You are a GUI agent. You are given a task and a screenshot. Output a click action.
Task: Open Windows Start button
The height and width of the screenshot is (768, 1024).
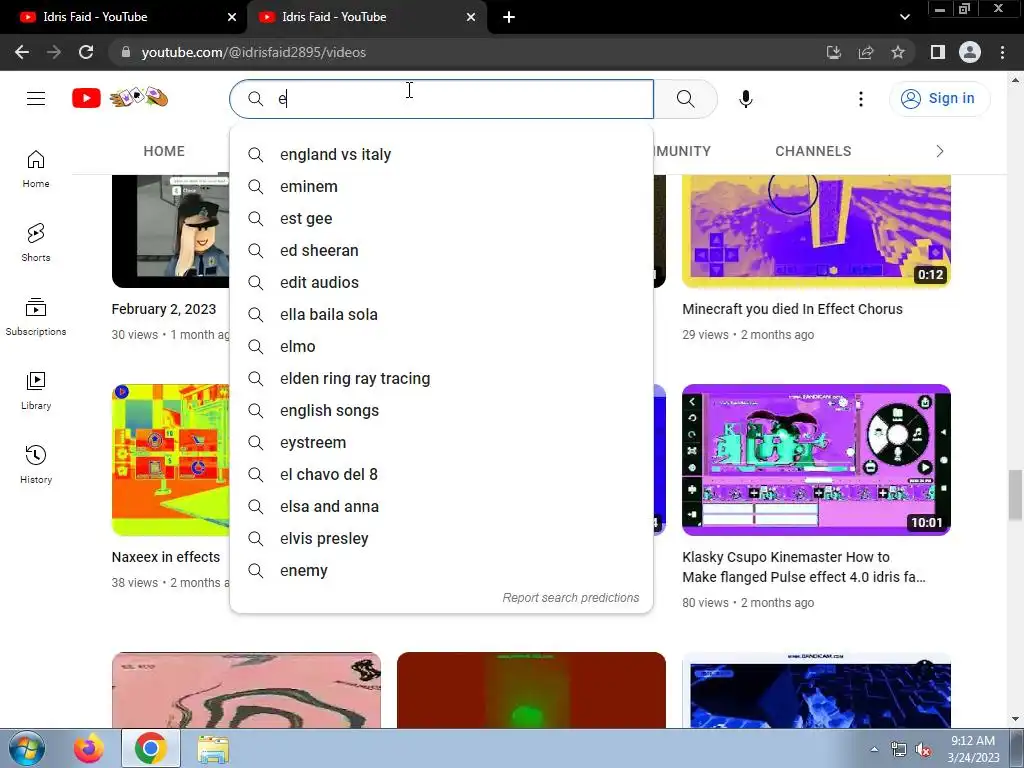coord(27,748)
